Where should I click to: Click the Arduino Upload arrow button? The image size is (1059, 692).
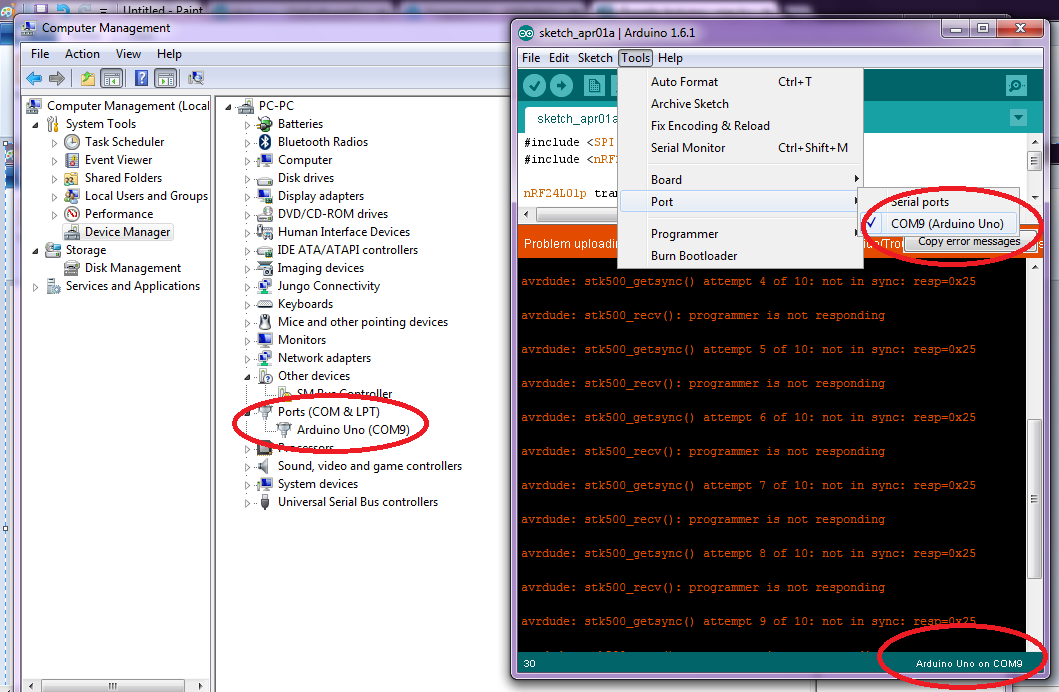pos(561,85)
